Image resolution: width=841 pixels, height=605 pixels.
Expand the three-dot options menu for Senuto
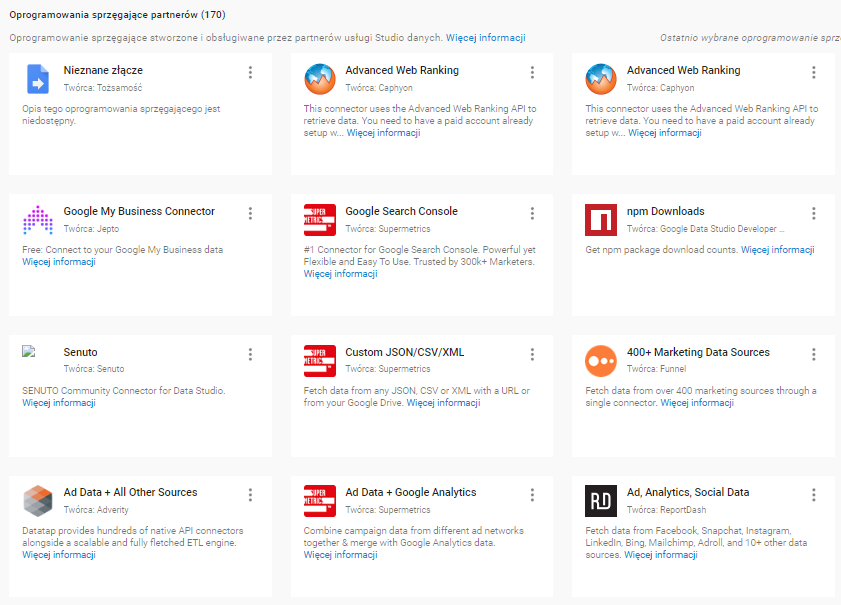click(x=250, y=354)
